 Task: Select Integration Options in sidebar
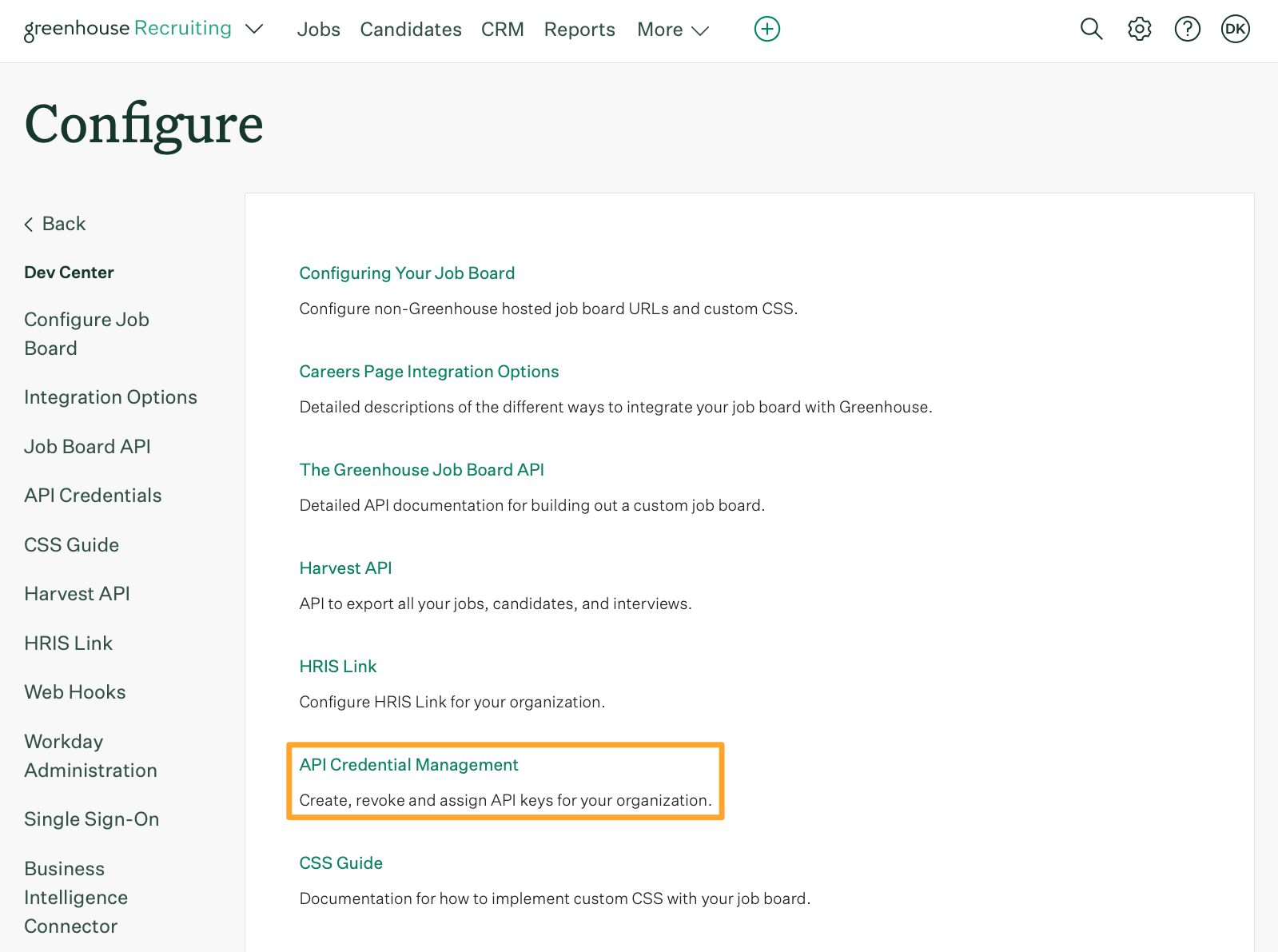[x=110, y=397]
